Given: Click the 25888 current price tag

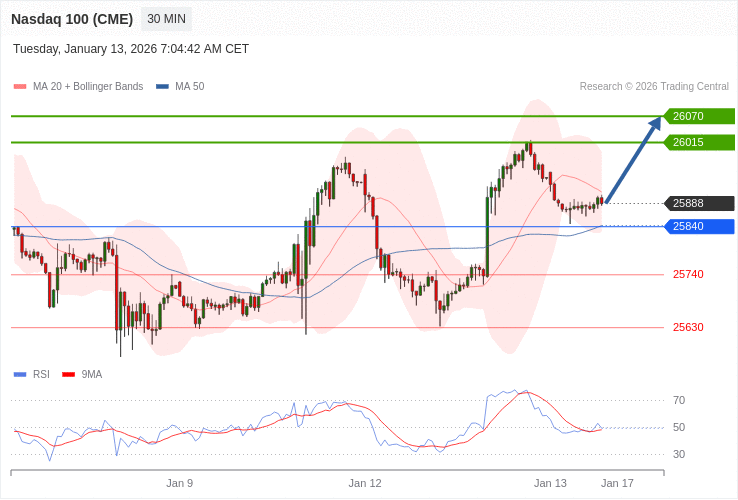Looking at the screenshot, I should 699,203.
